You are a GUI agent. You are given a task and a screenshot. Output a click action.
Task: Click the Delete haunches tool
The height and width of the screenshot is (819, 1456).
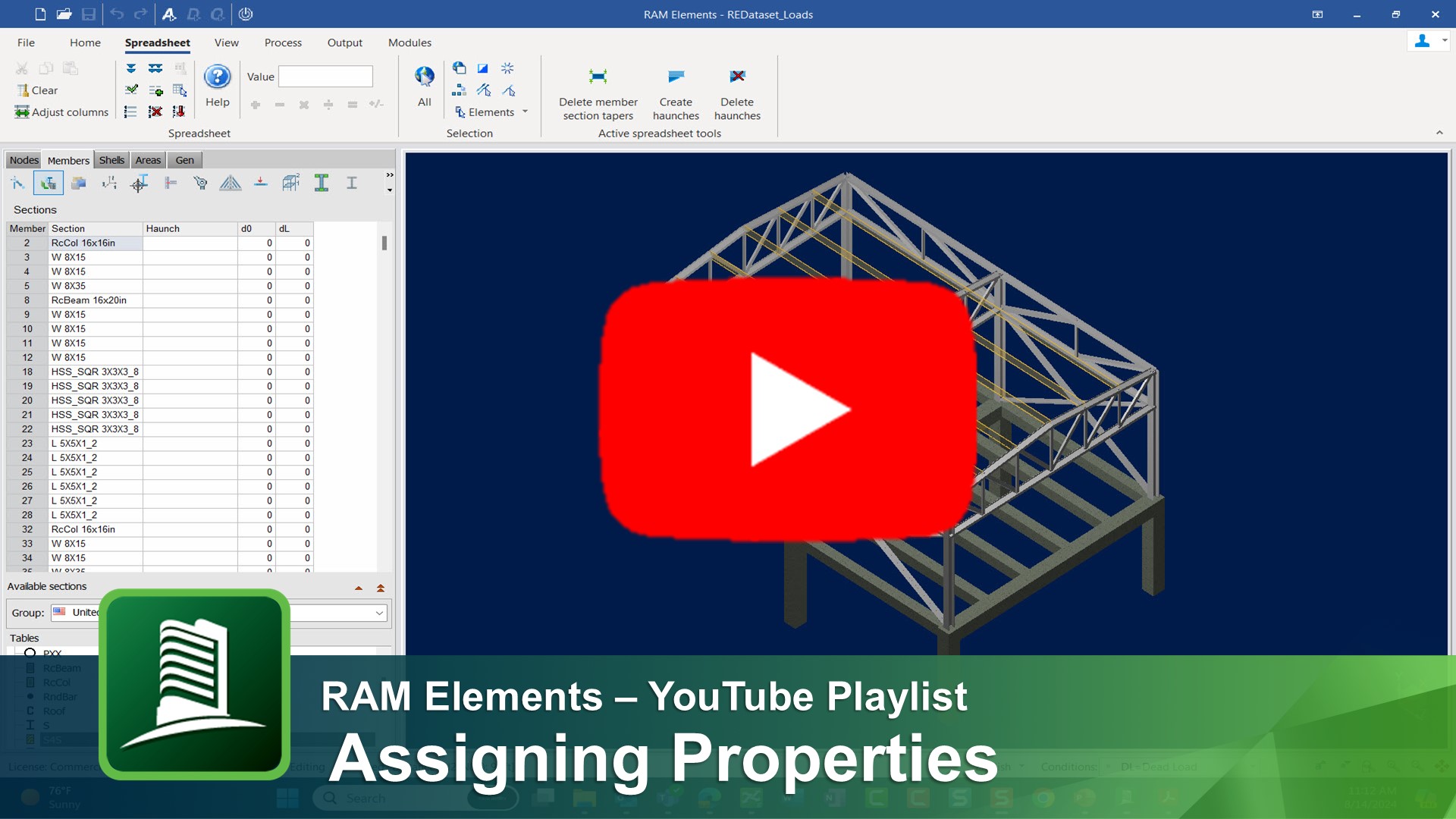pos(736,77)
